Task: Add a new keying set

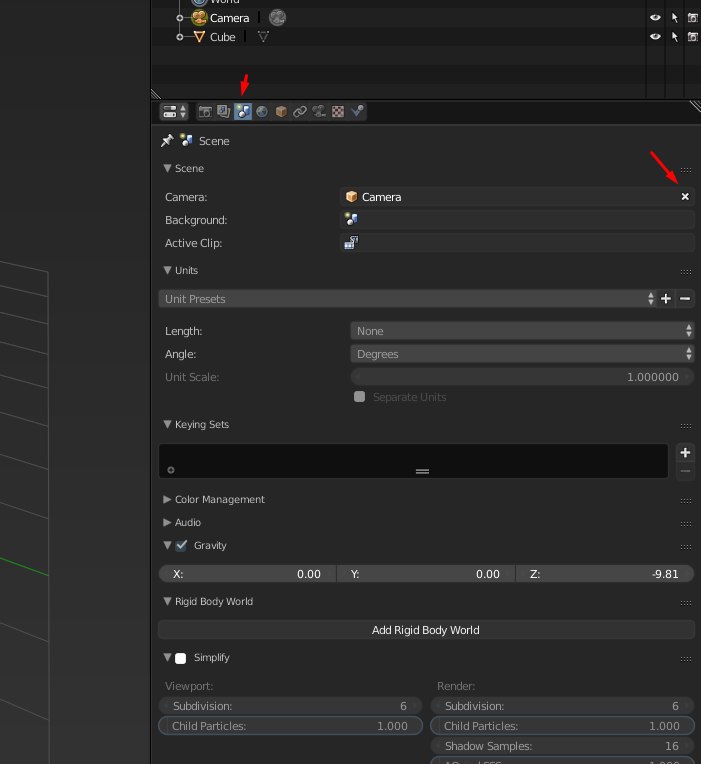Action: click(x=685, y=453)
